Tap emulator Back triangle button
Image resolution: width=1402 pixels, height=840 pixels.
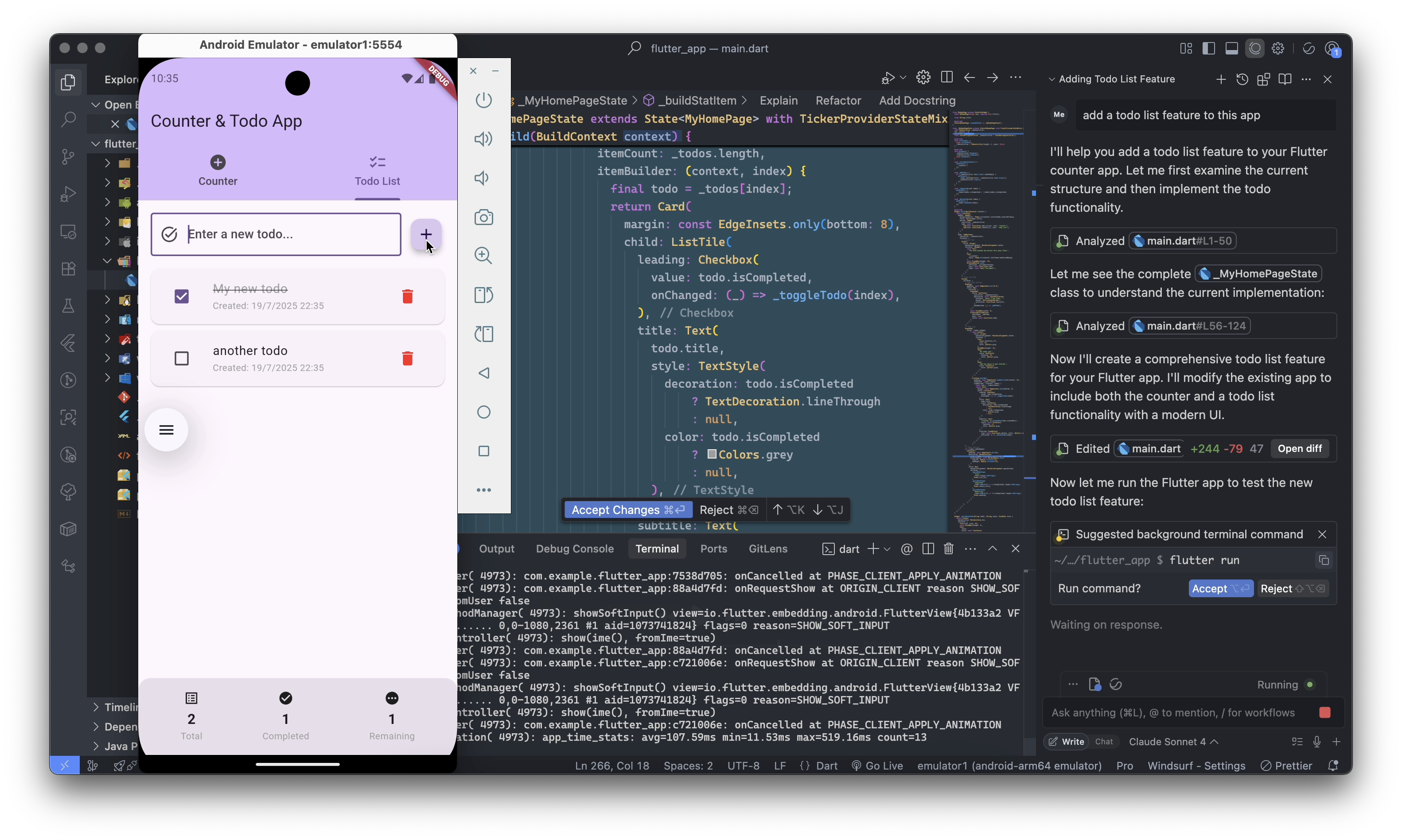click(x=483, y=373)
